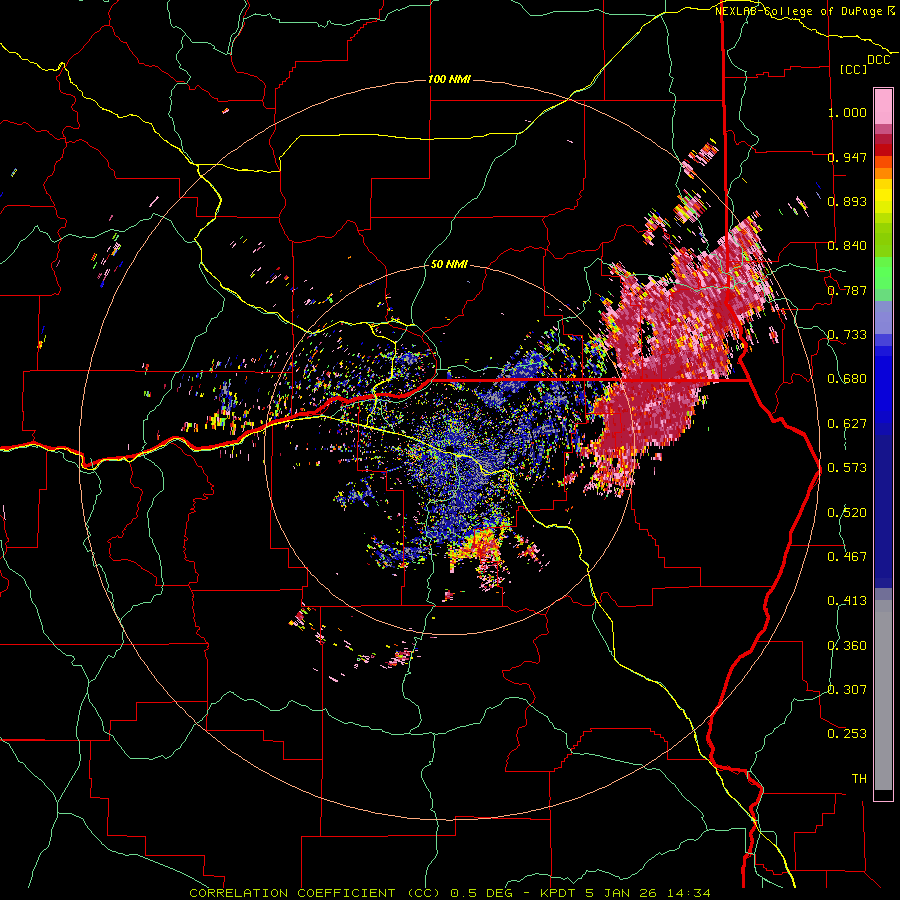Click the 0.520 scale value

847,513
